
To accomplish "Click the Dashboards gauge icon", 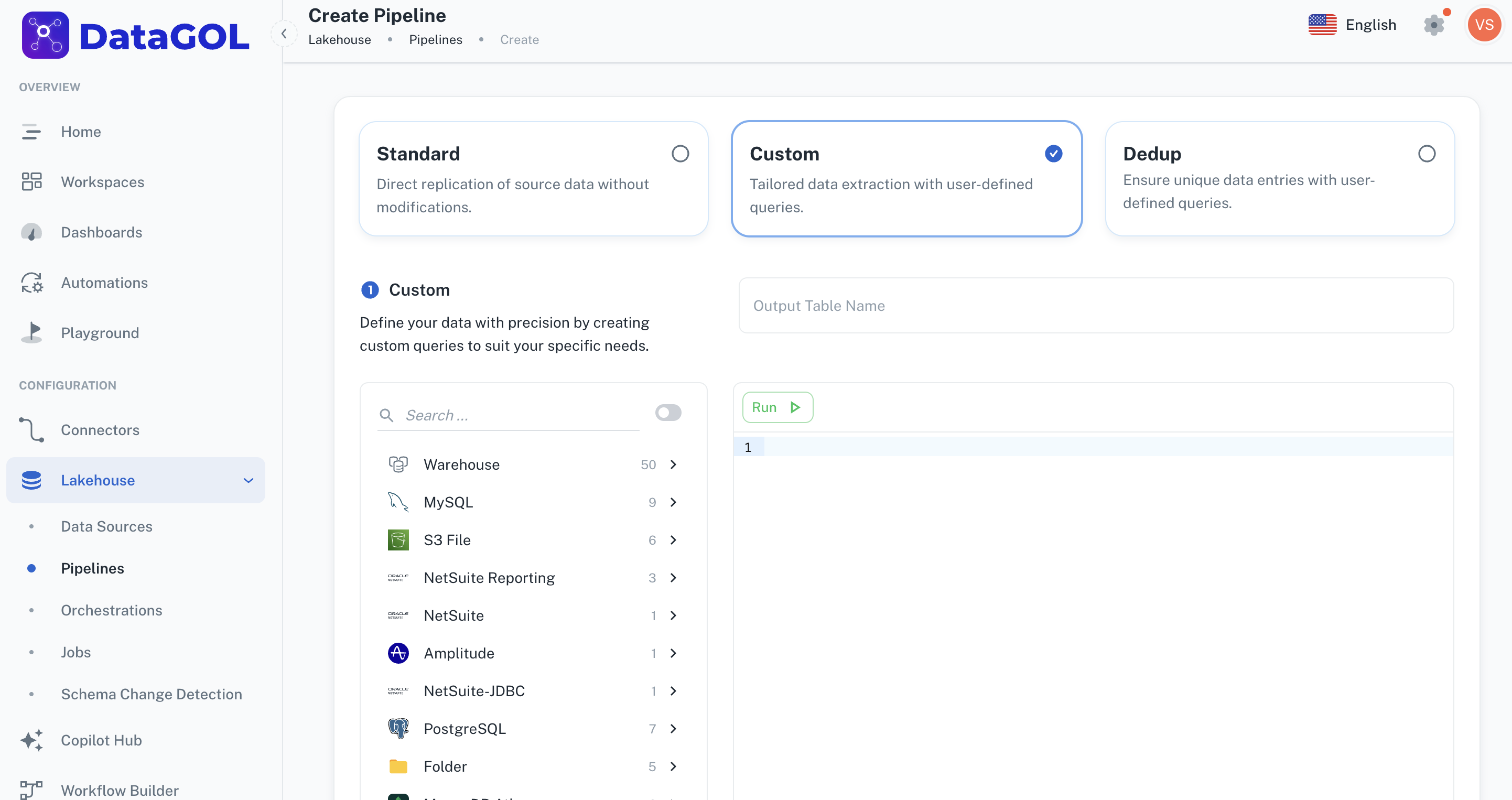I will tap(31, 232).
